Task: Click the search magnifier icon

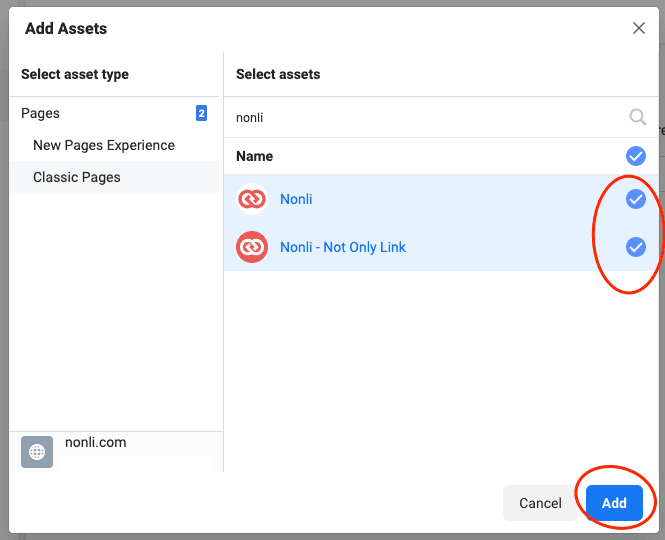Action: coord(637,117)
